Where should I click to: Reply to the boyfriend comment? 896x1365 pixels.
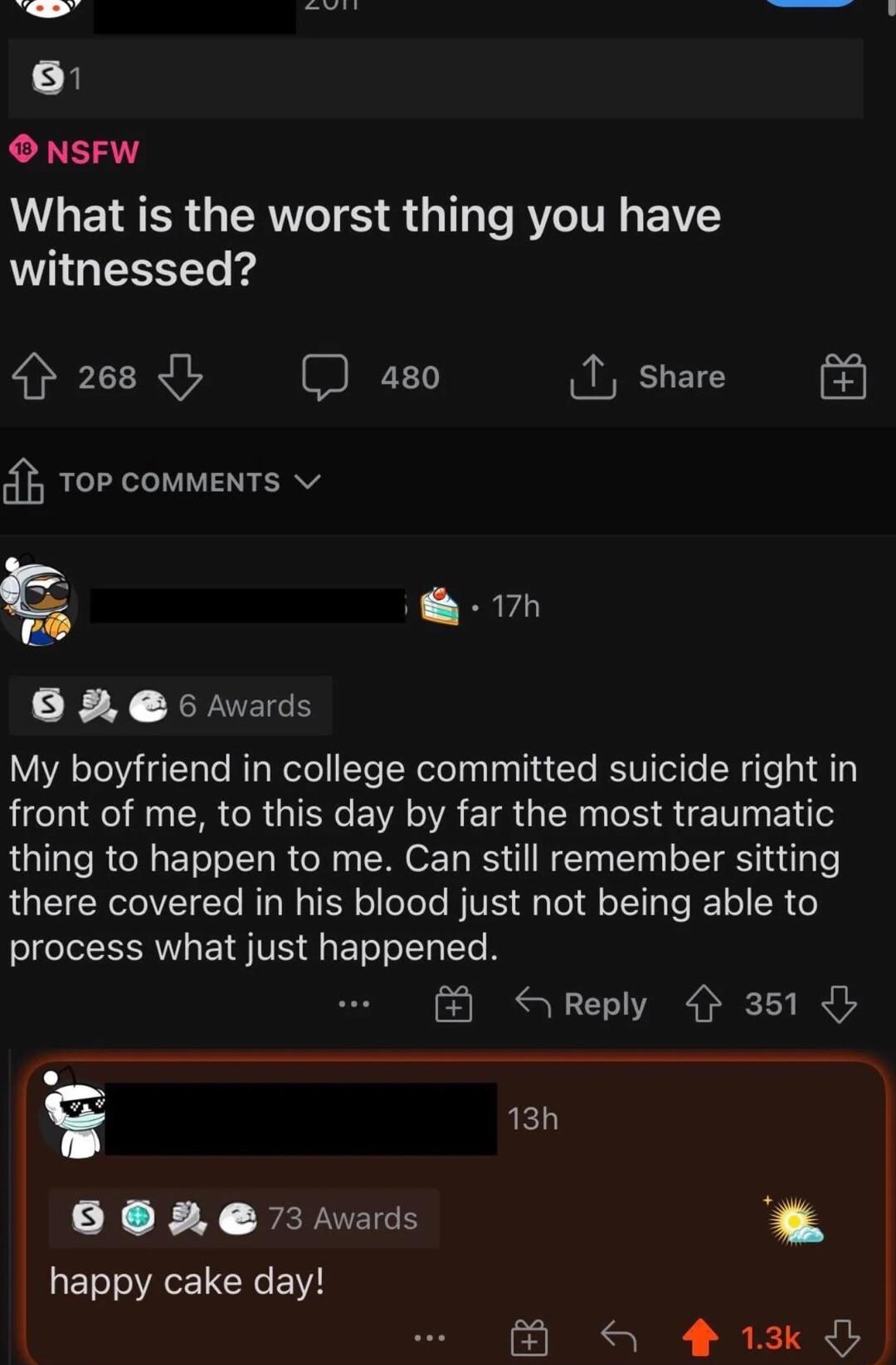pos(582,1004)
